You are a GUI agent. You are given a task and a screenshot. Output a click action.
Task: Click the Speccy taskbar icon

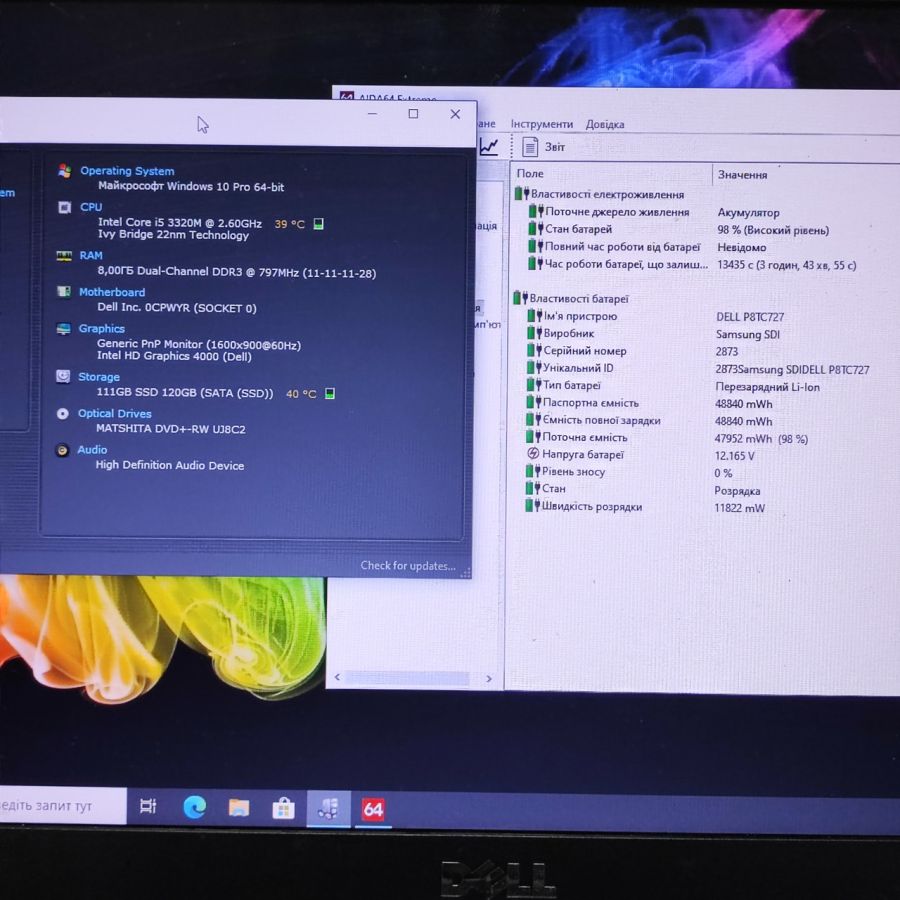328,809
